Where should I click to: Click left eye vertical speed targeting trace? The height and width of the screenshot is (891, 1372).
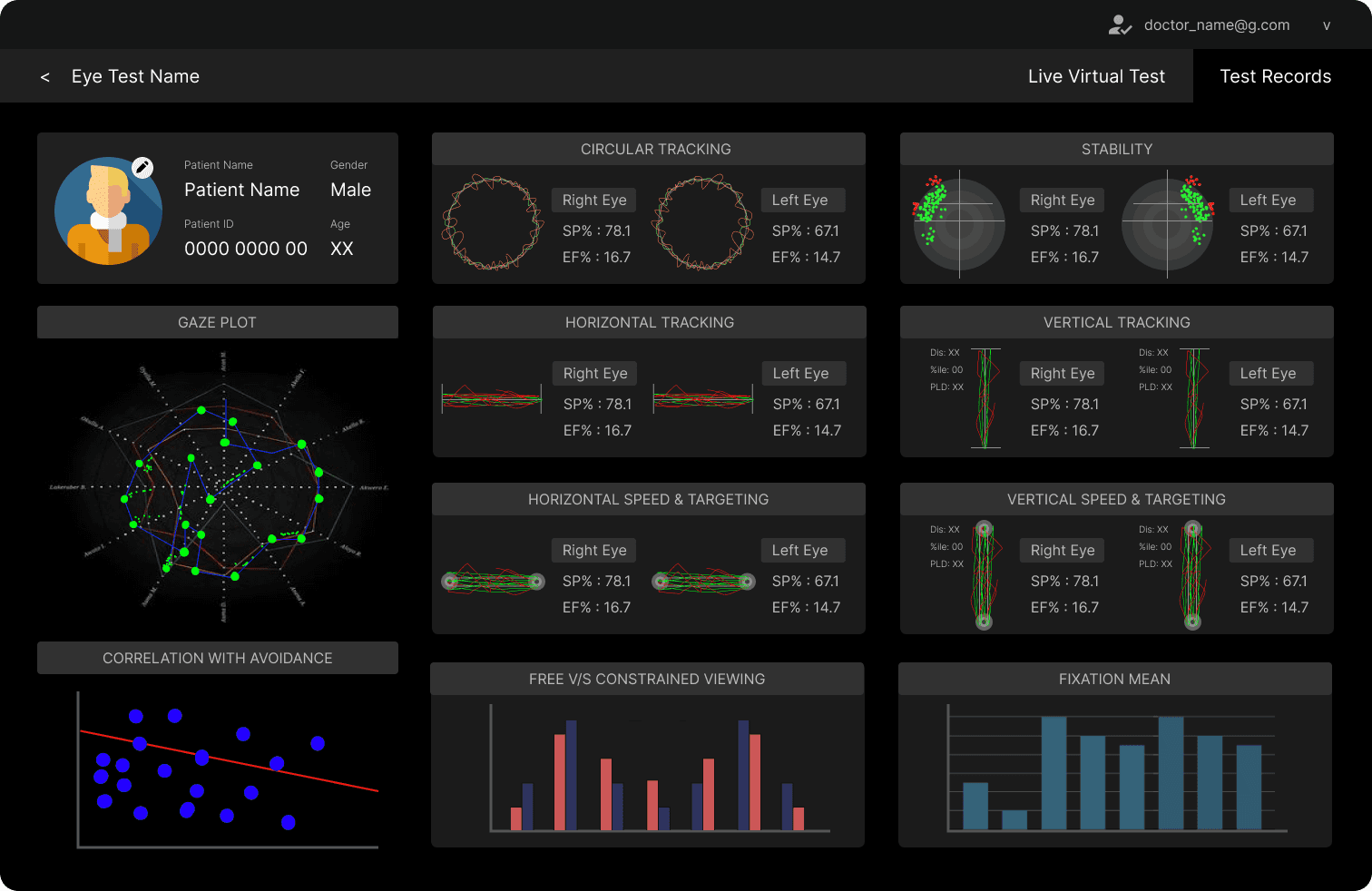tap(1193, 575)
